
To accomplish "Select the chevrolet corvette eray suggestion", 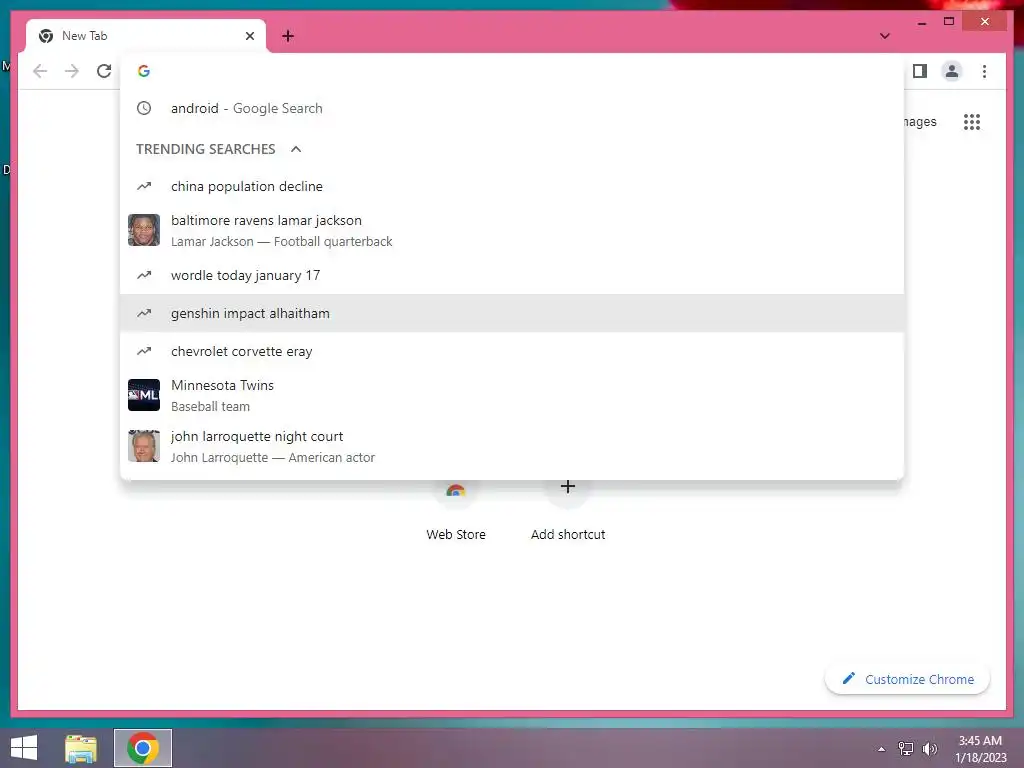I will point(512,351).
